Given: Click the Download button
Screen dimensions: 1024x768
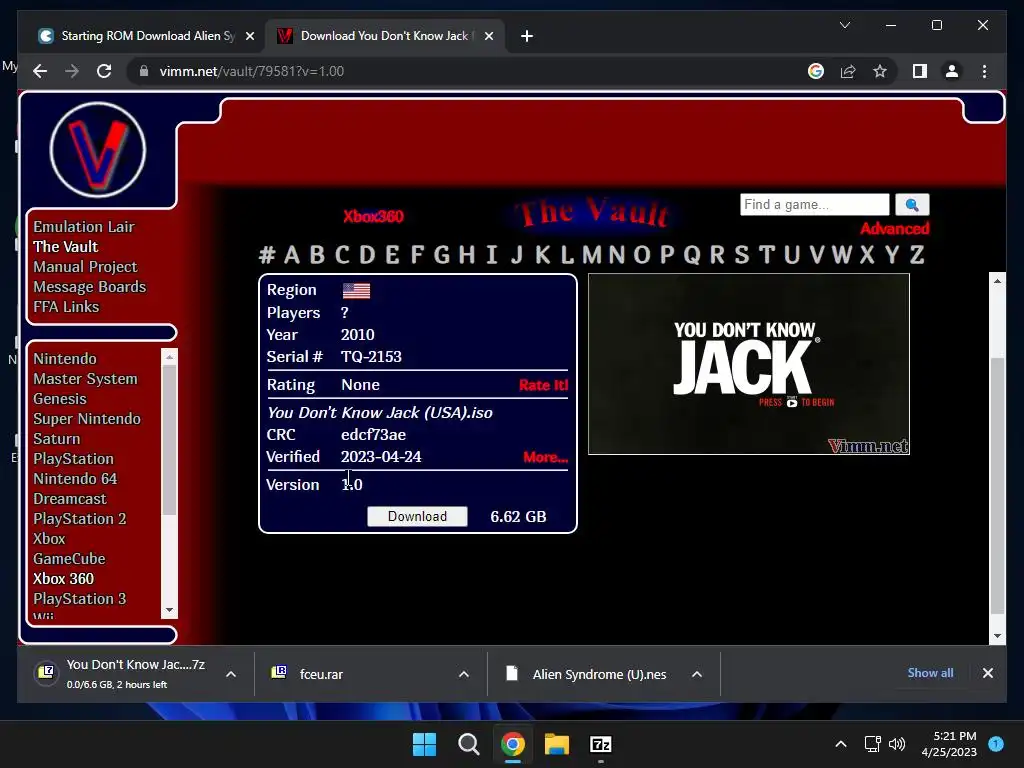Looking at the screenshot, I should point(417,516).
